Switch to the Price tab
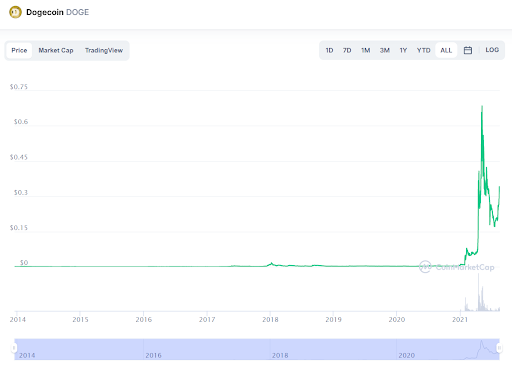The height and width of the screenshot is (365, 512). [19, 50]
